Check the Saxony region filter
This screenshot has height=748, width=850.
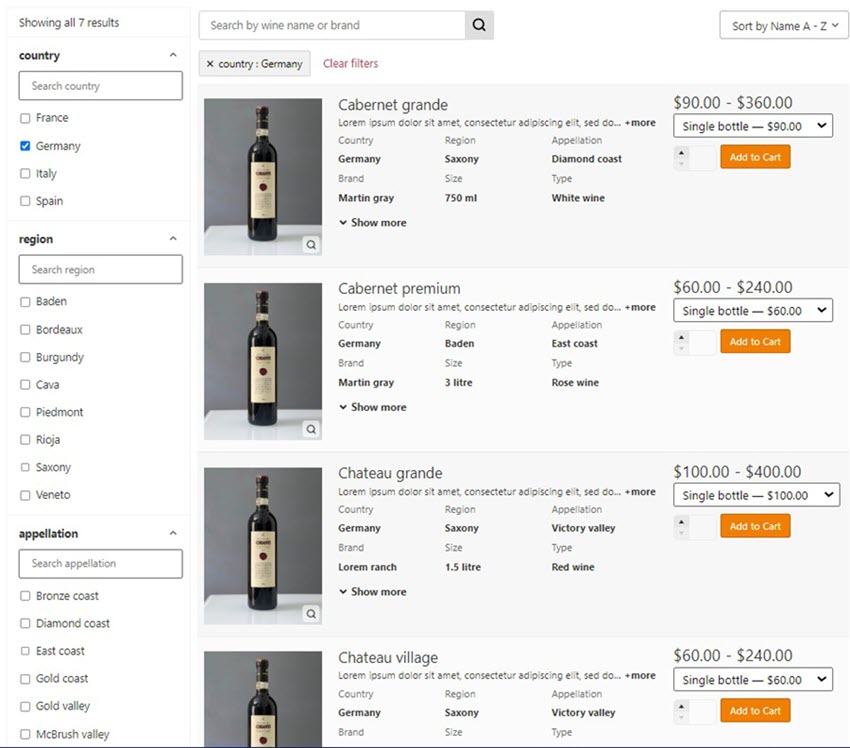(x=25, y=467)
